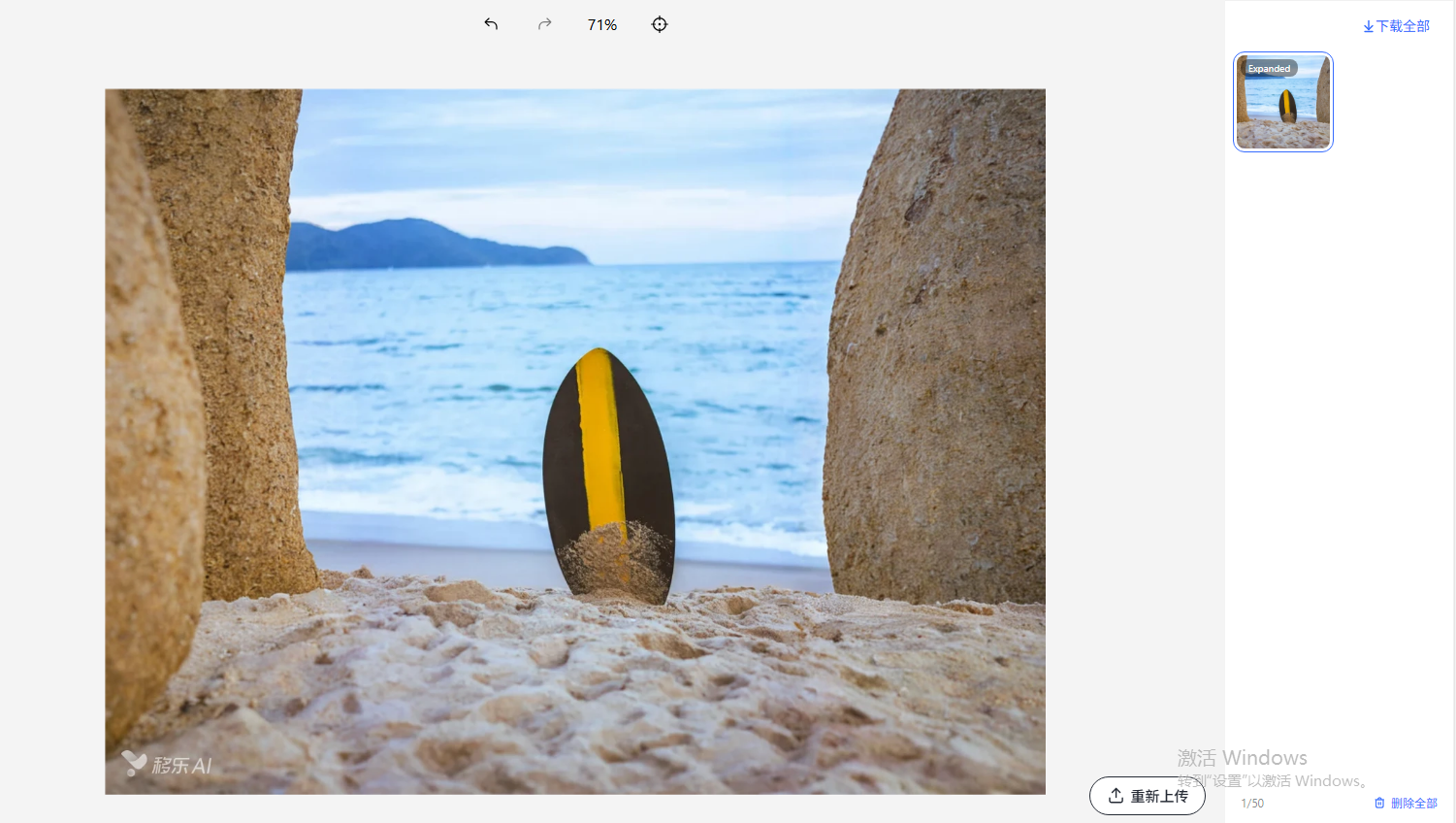Click the undo arrow icon
This screenshot has height=823, width=1456.
tap(491, 24)
